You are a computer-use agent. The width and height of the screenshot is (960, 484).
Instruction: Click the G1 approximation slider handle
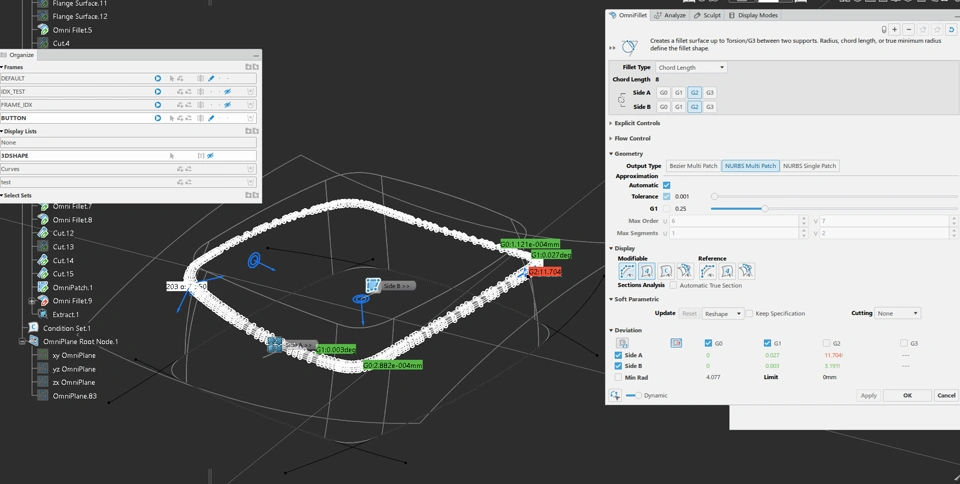[x=765, y=209]
